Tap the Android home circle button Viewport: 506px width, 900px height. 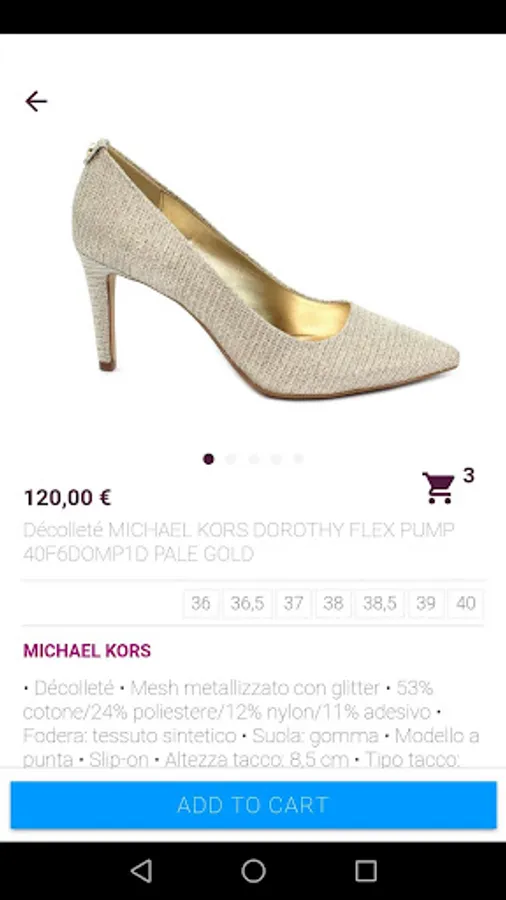click(253, 871)
